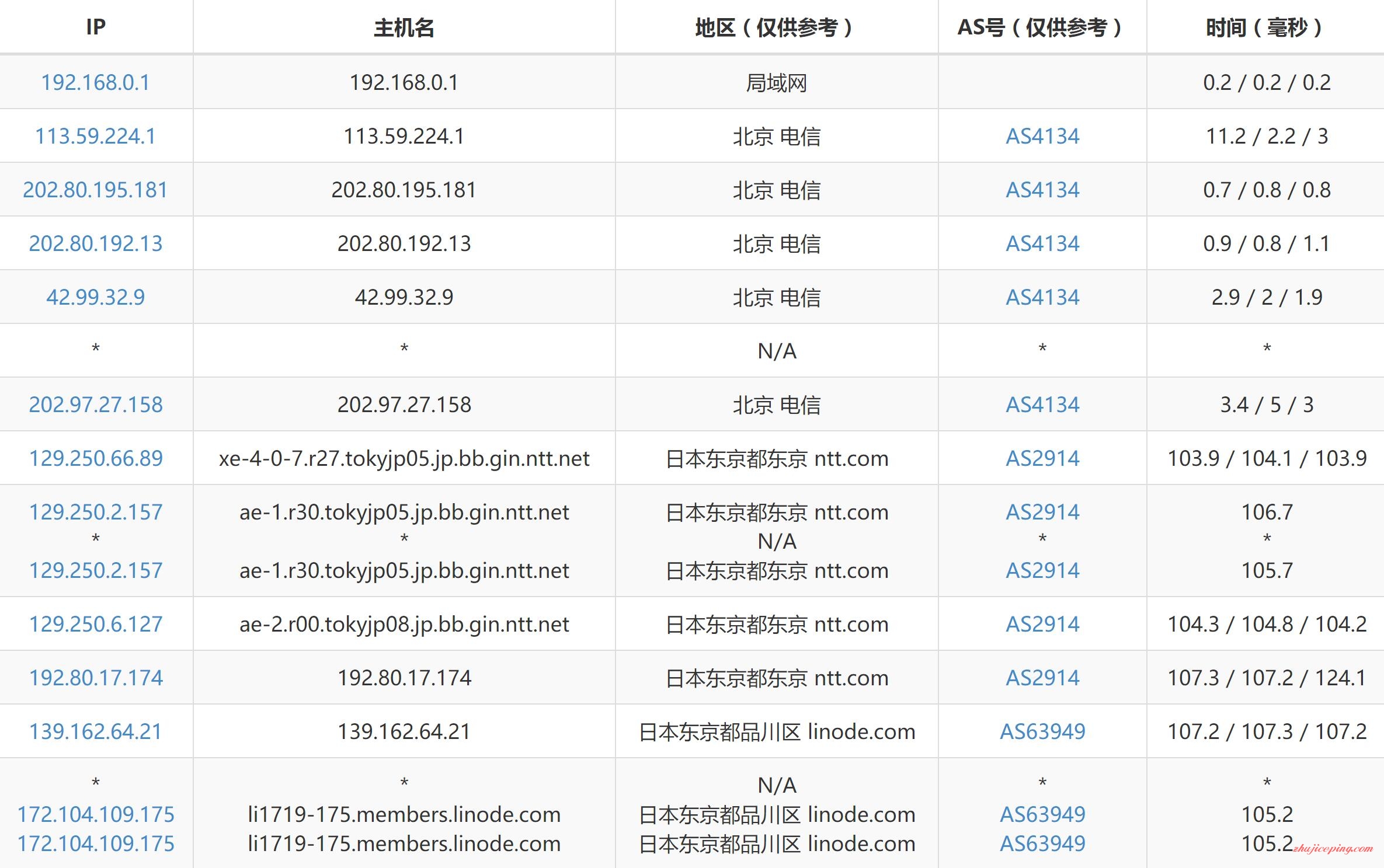The image size is (1384, 868).
Task: Select 日本东京都东京 ntt.com in the 192.80.17.174 row
Action: (x=777, y=678)
